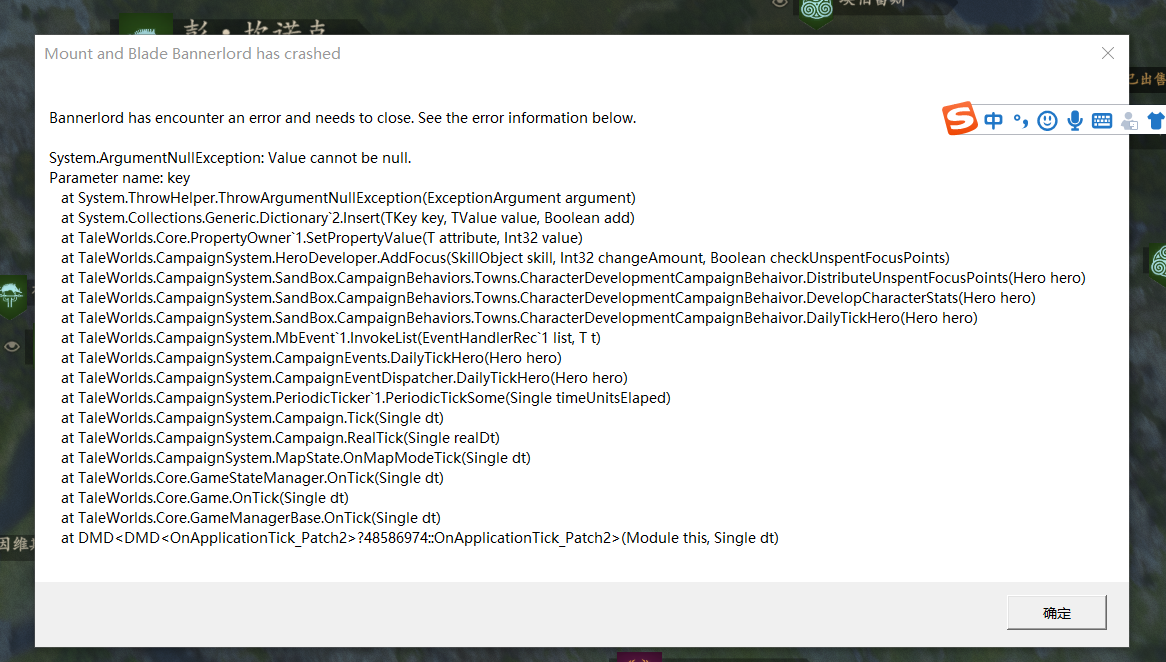Image resolution: width=1166 pixels, height=662 pixels.
Task: Click the GameManagerBase.OnTick stack trace line
Action: [x=251, y=518]
